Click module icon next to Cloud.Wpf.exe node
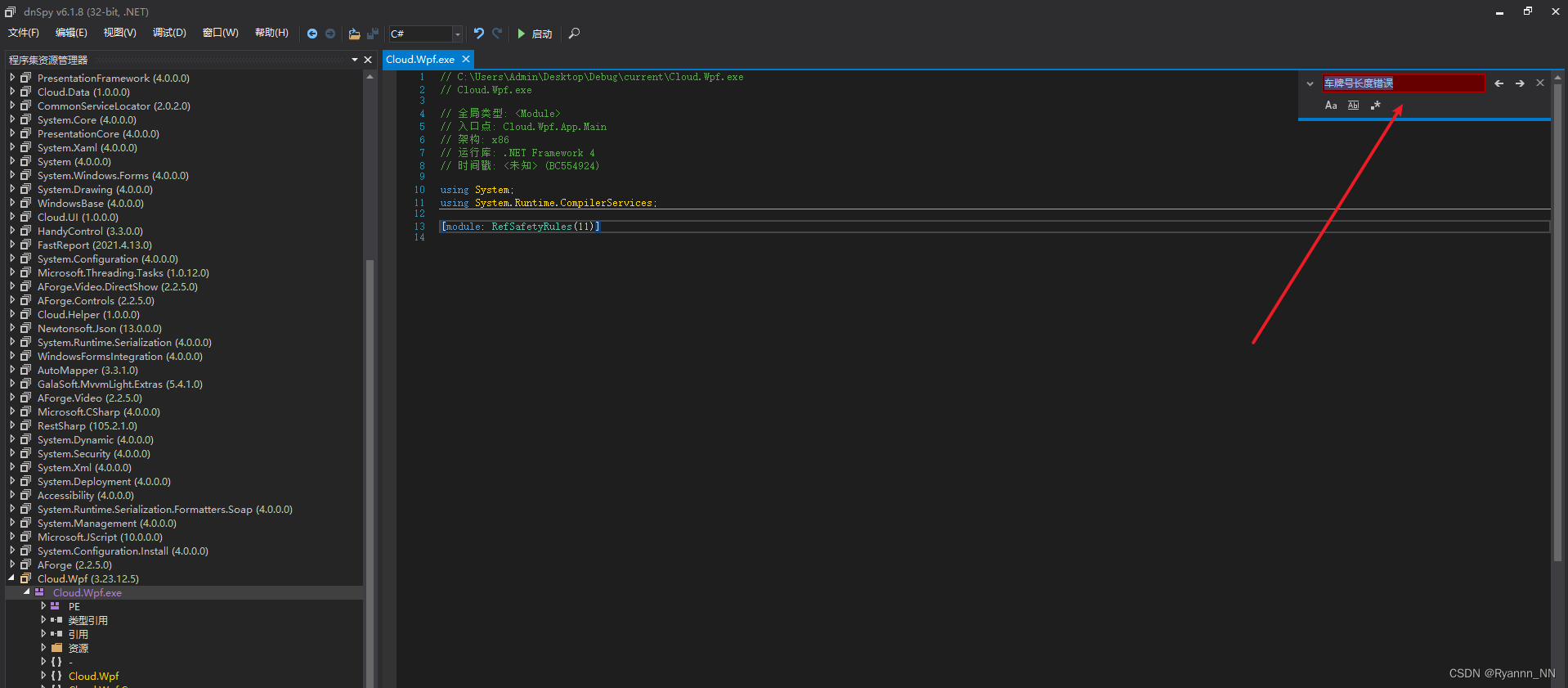 click(39, 592)
